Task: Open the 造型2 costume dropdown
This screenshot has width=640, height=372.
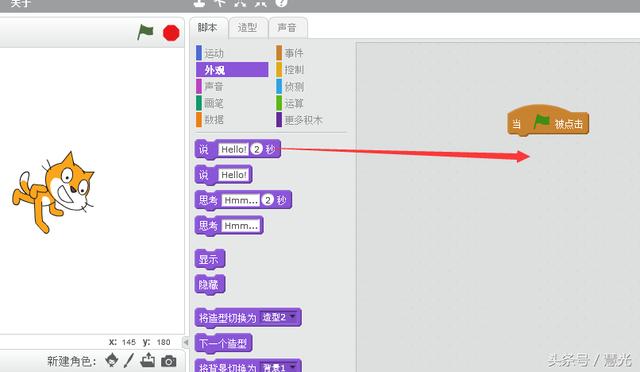Action: 279,317
